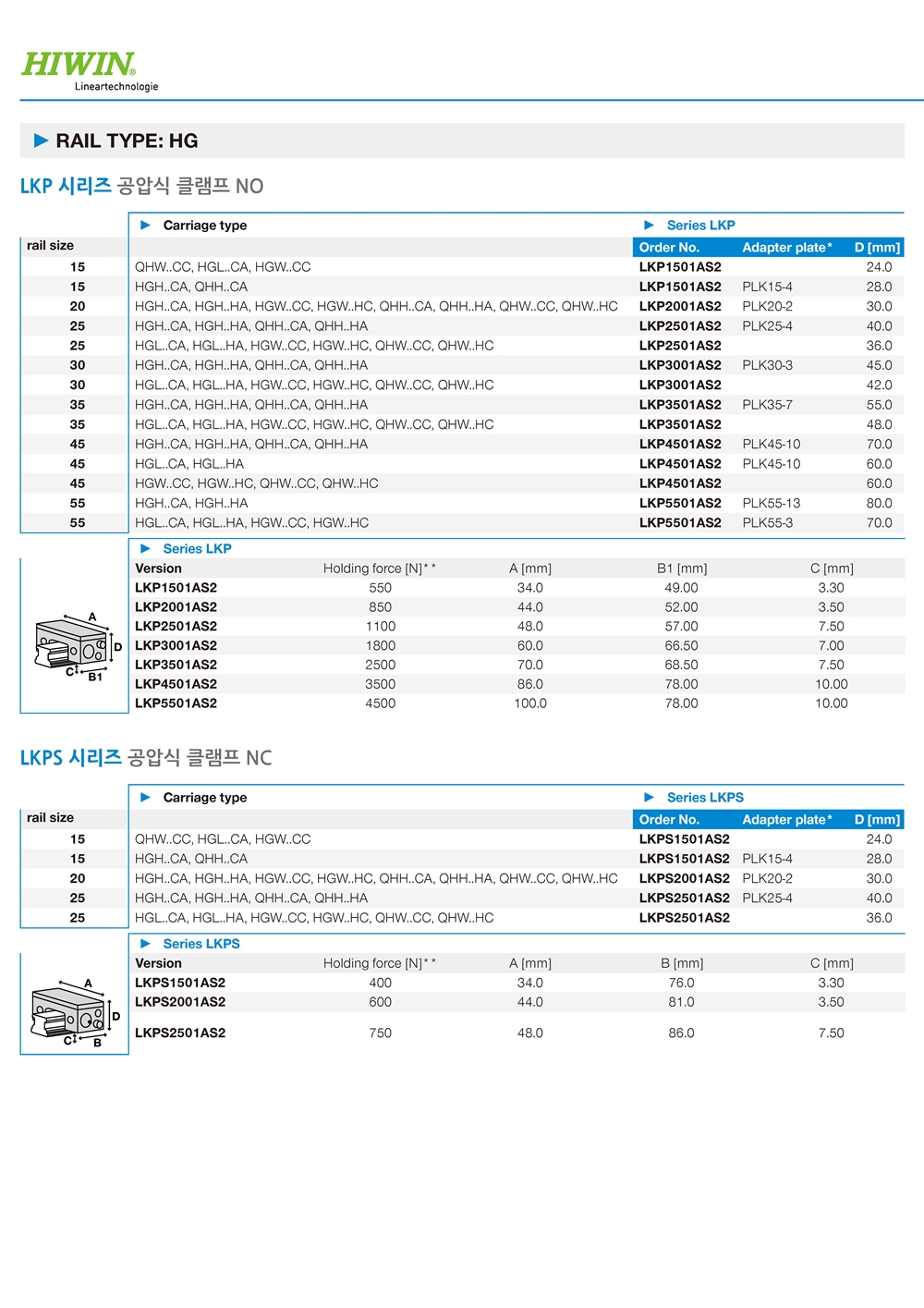Click holding force value '2500'
Screen dimensions: 924x1308
(x=381, y=665)
